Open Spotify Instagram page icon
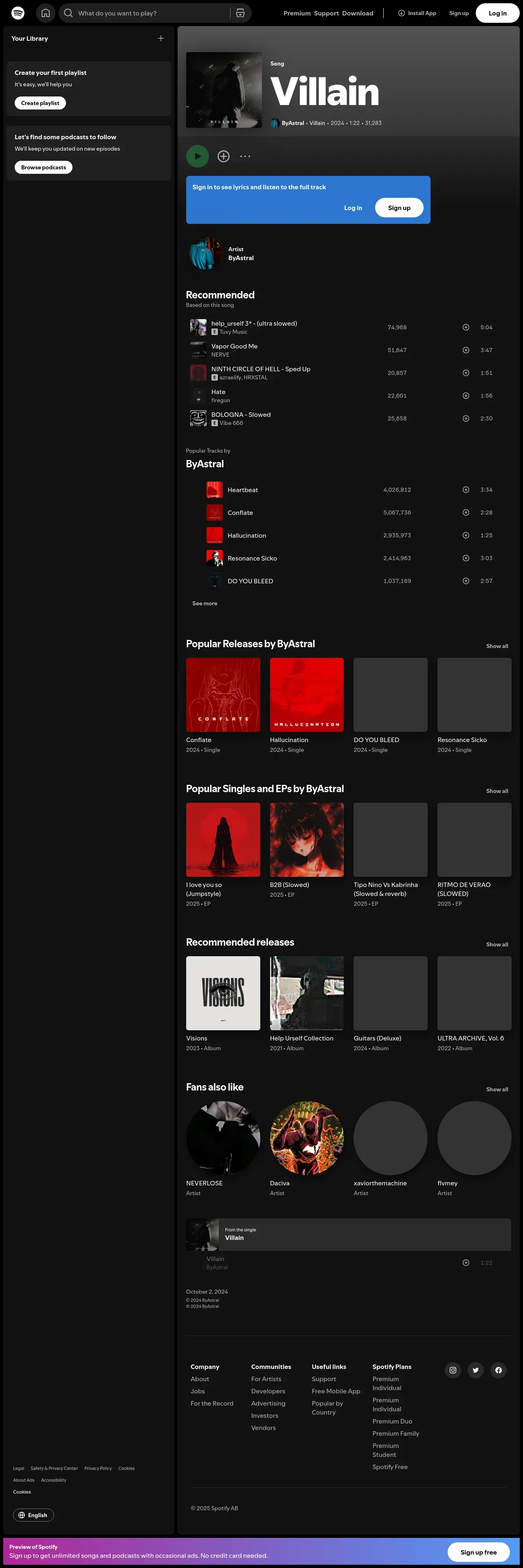Image resolution: width=523 pixels, height=1568 pixels. [x=453, y=1370]
